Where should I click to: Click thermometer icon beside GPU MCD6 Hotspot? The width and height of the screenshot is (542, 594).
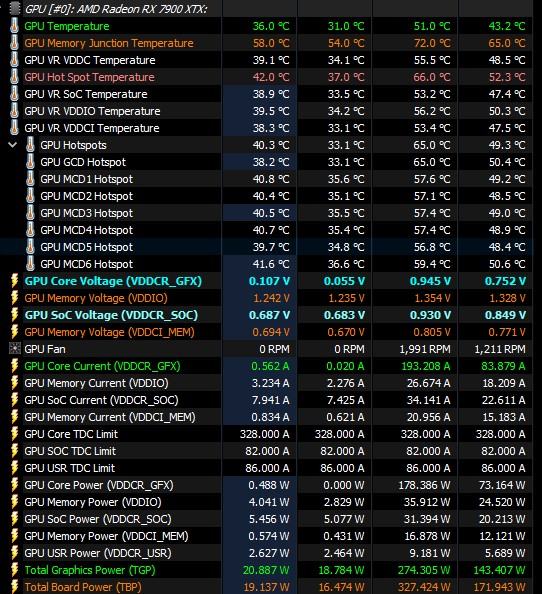point(30,264)
